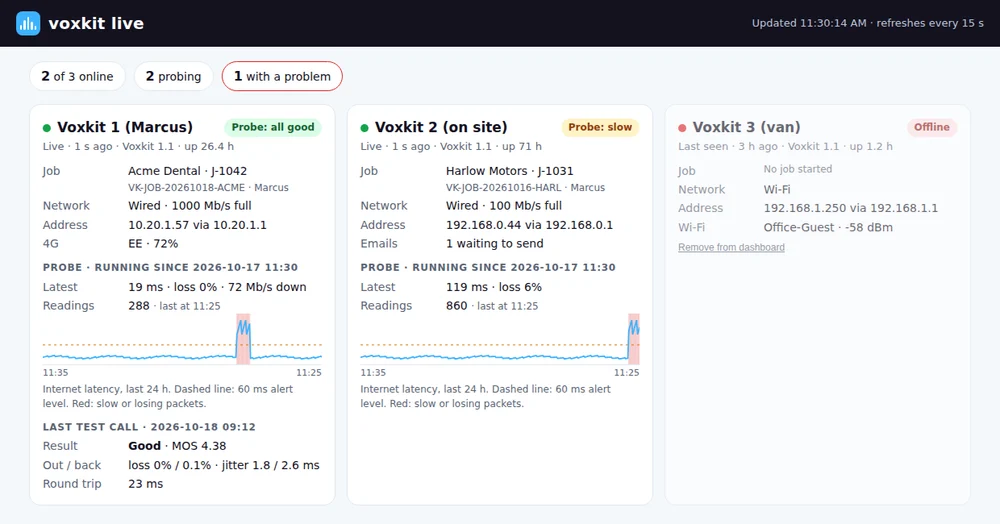1000x524 pixels.
Task: Click 'loss 0% / 0.1% · jitter 1.8 / 2.6 ms'
Action: [224, 465]
